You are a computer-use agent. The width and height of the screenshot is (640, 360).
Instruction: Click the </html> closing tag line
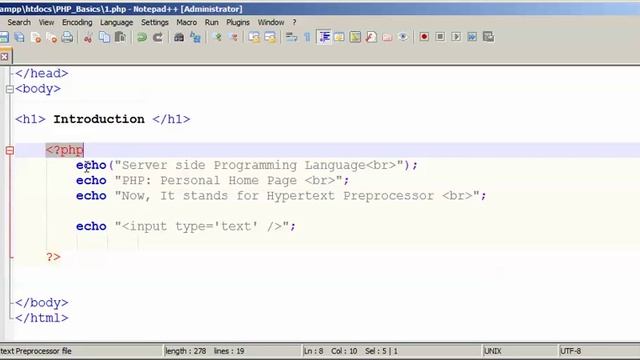42,318
